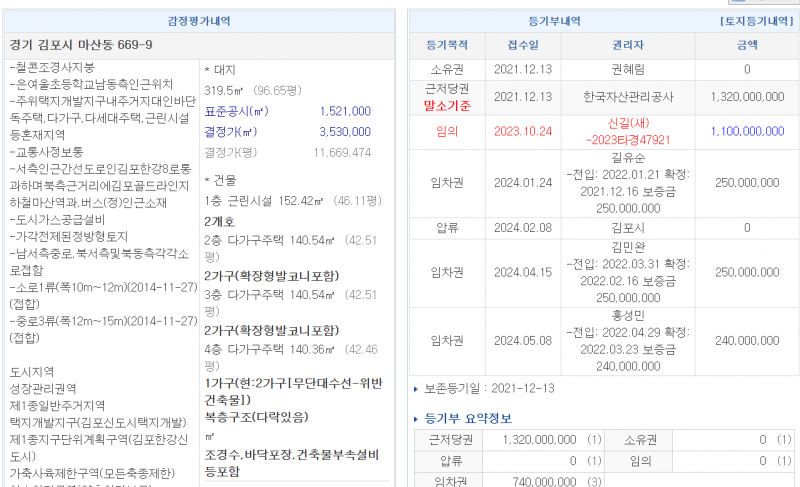Select the red 임의 registration entry
Viewport: 800px width, 487px height.
coord(447,131)
